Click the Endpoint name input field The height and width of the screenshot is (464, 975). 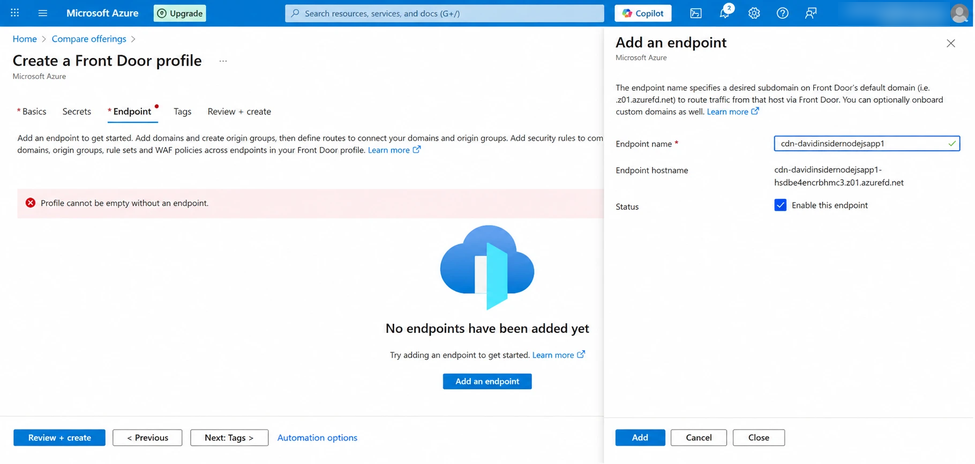click(867, 144)
